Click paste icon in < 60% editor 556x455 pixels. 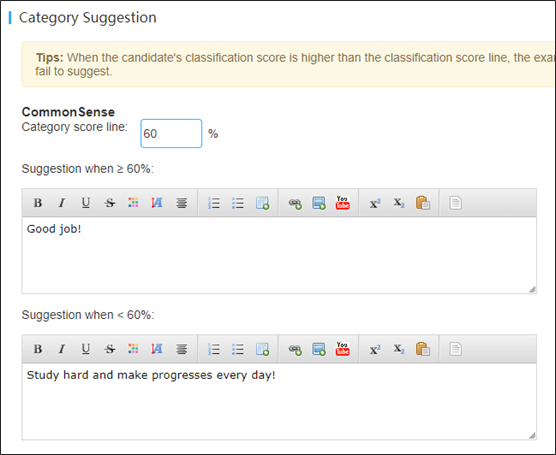pos(423,349)
